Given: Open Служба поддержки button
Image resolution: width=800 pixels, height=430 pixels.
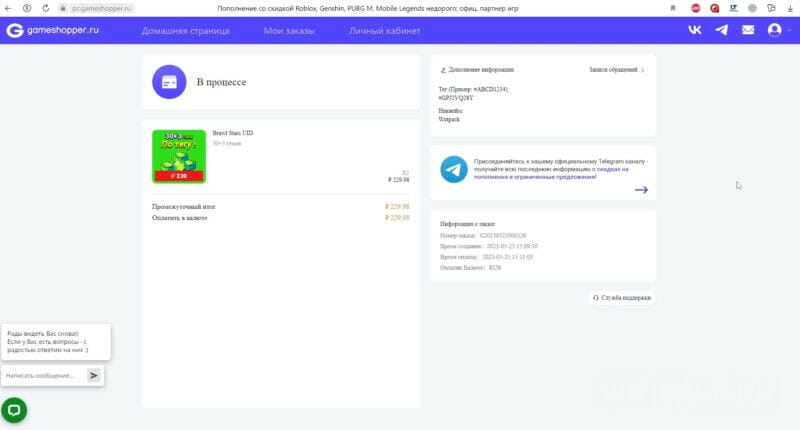Looking at the screenshot, I should coord(622,298).
